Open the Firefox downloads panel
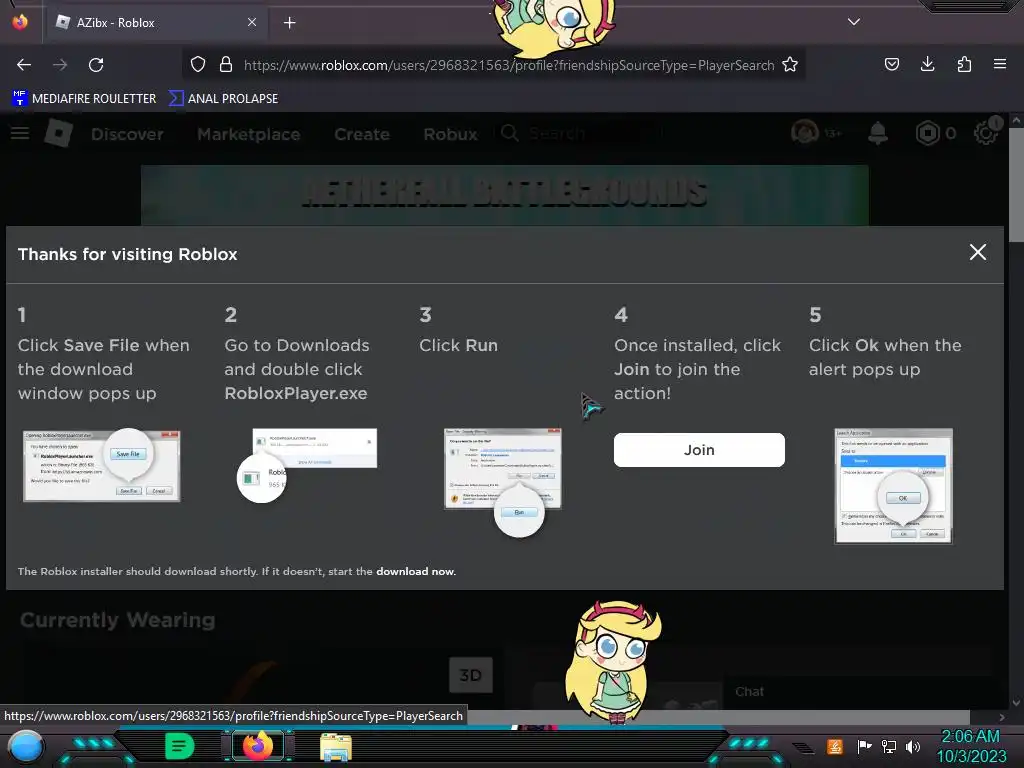The image size is (1024, 768). [x=927, y=64]
